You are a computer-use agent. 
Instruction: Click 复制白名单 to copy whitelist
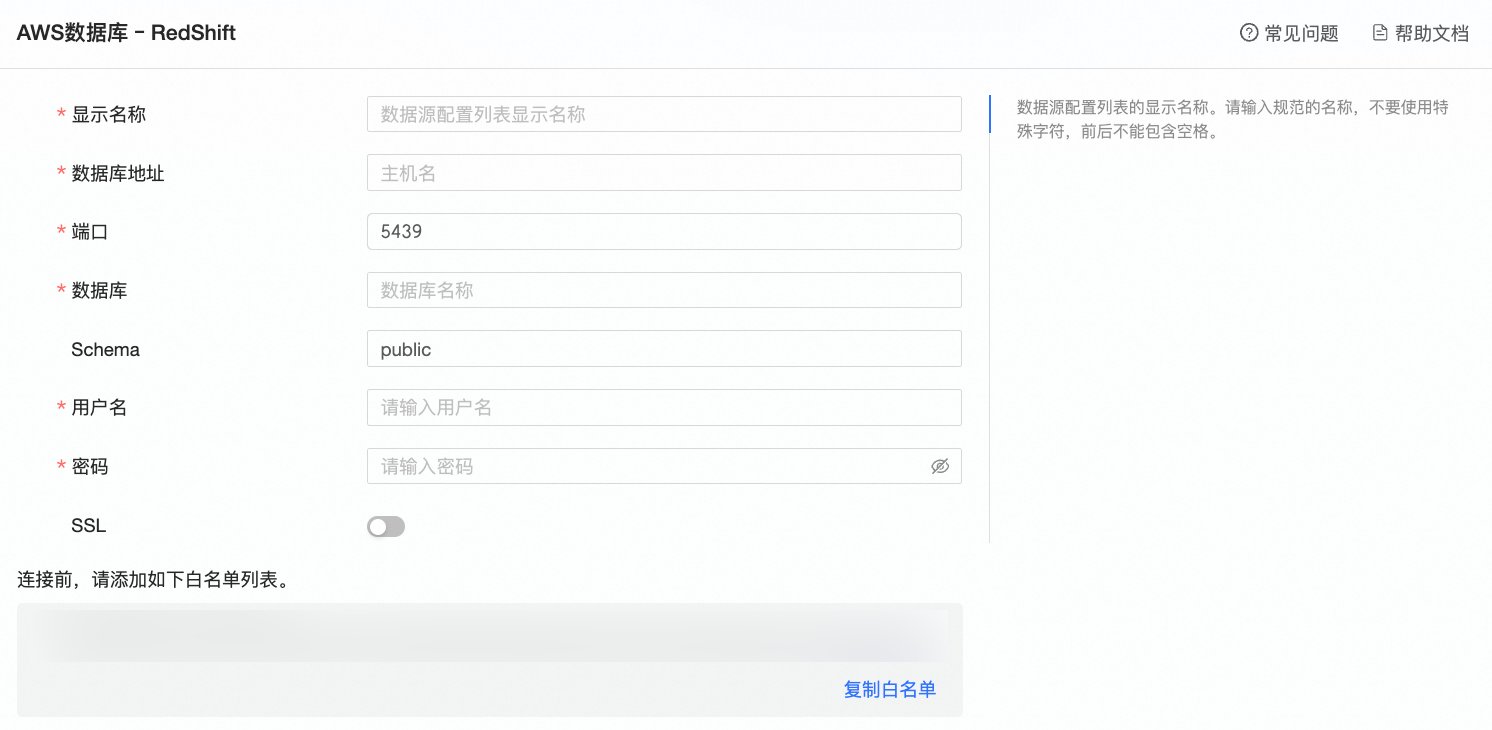coord(890,689)
